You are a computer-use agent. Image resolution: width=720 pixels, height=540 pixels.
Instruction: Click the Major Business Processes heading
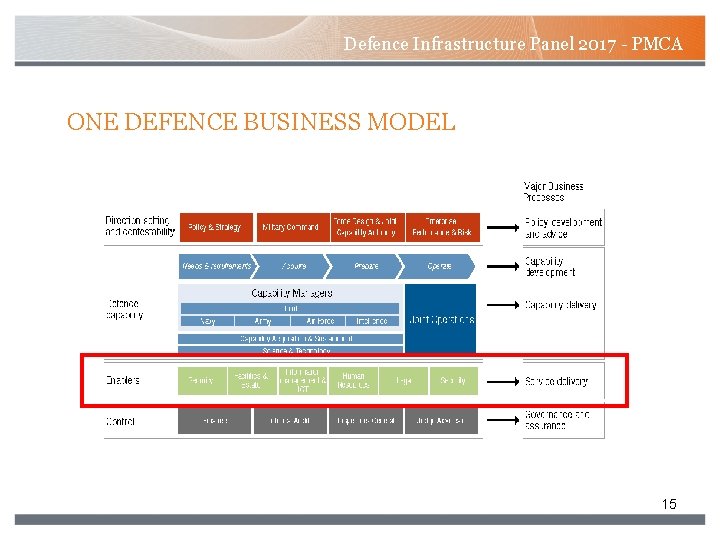(x=553, y=191)
